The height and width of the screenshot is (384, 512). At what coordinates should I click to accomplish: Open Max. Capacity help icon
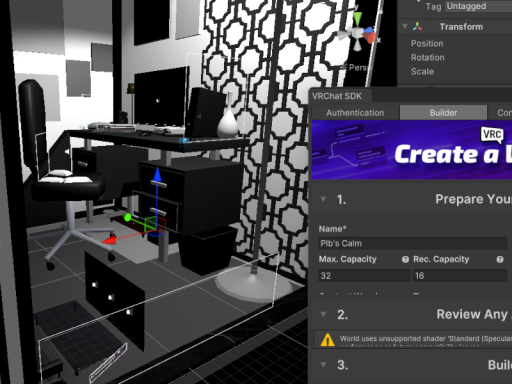(x=405, y=259)
